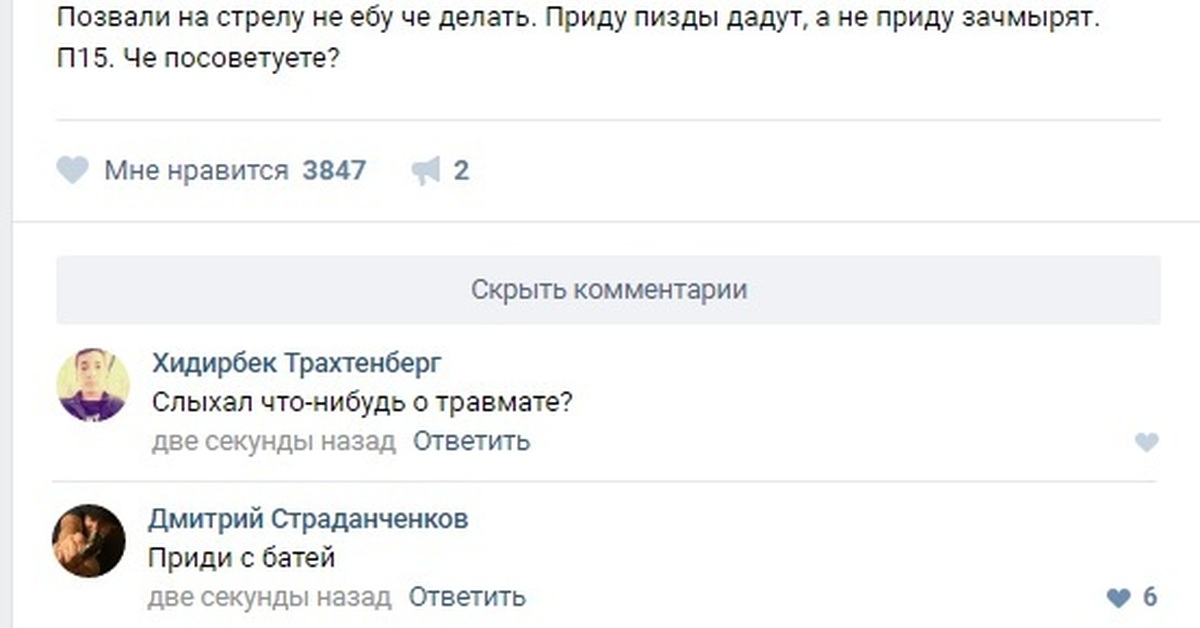Click the timestamp on Дмитрий's comment
The image size is (1200, 628).
tap(270, 597)
